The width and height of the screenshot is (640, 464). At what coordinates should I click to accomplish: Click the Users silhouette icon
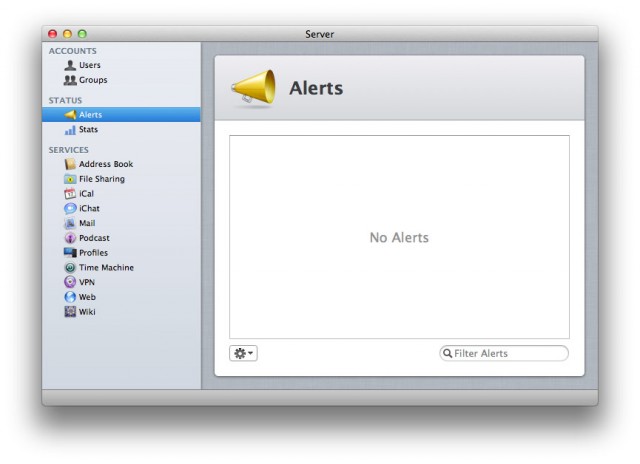70,65
